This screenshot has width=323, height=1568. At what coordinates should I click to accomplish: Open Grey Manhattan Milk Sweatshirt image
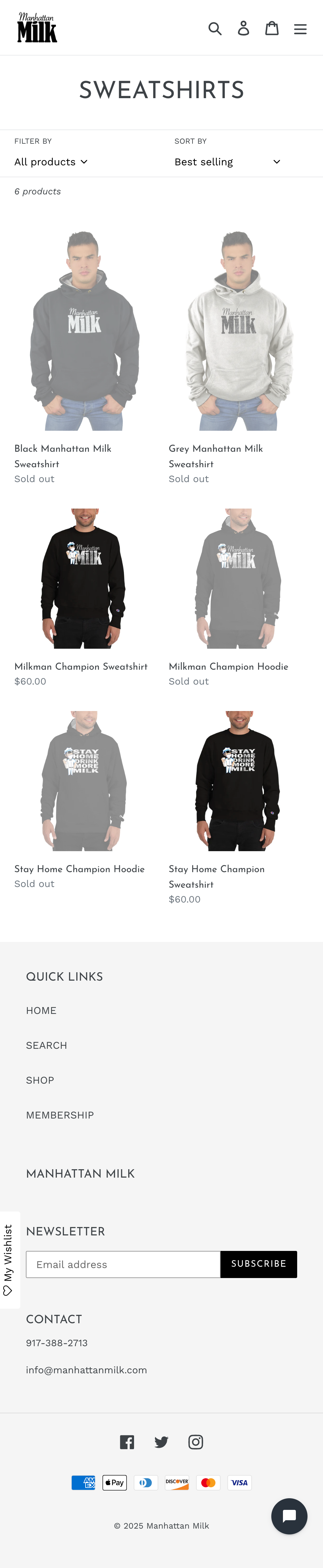click(238, 330)
